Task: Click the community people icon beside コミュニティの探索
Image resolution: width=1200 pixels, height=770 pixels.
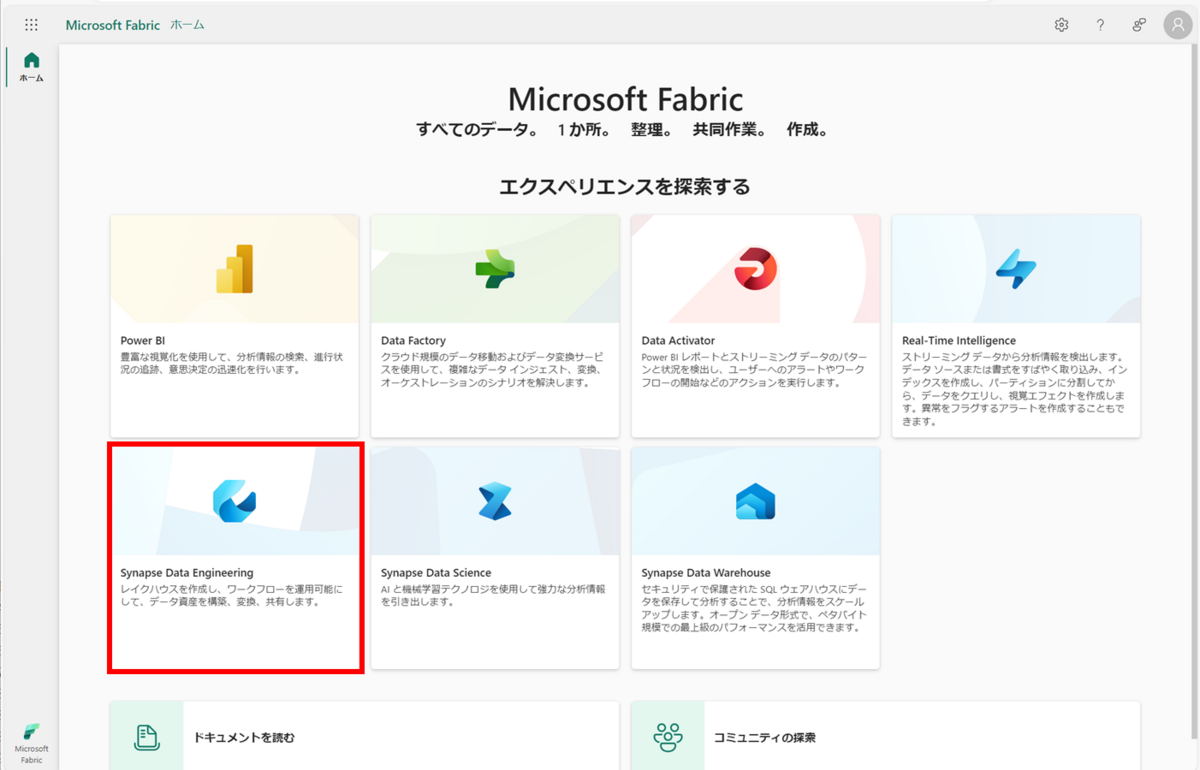Action: tap(668, 738)
